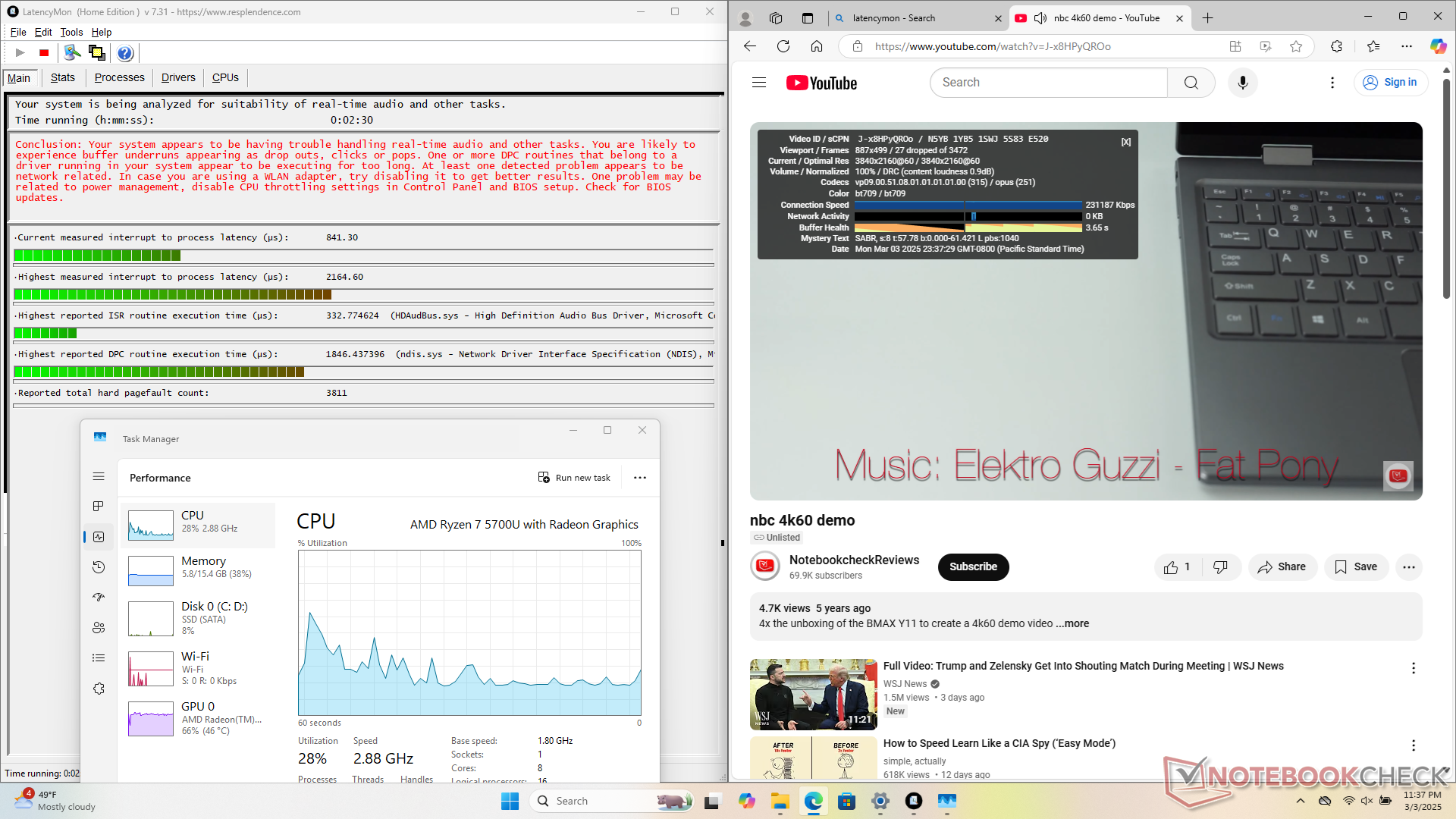Open more actions under video player
This screenshot has height=819, width=1456.
coord(1408,567)
